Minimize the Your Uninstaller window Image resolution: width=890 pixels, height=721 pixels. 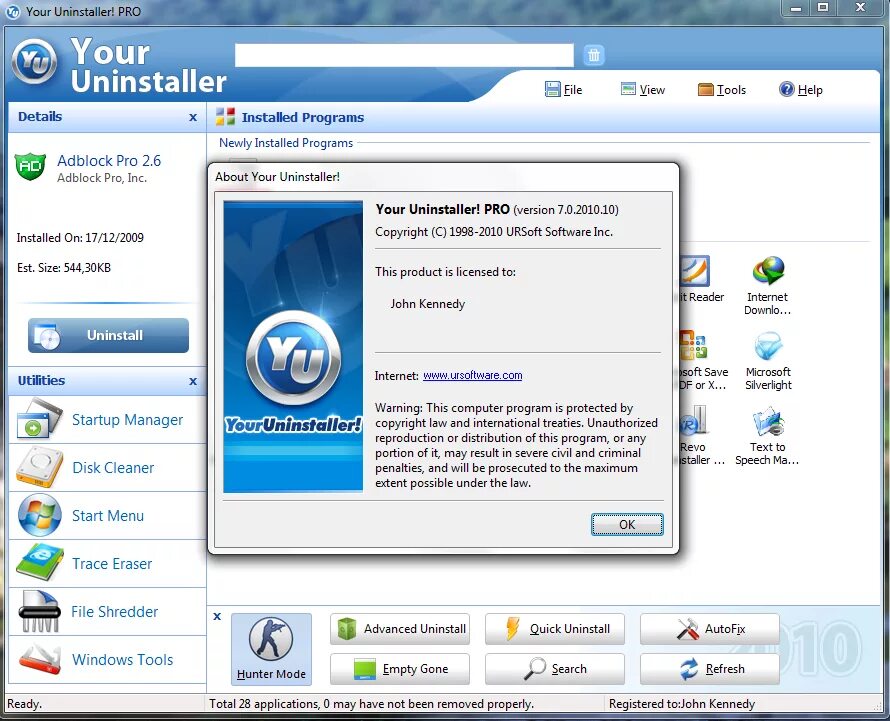coord(795,8)
